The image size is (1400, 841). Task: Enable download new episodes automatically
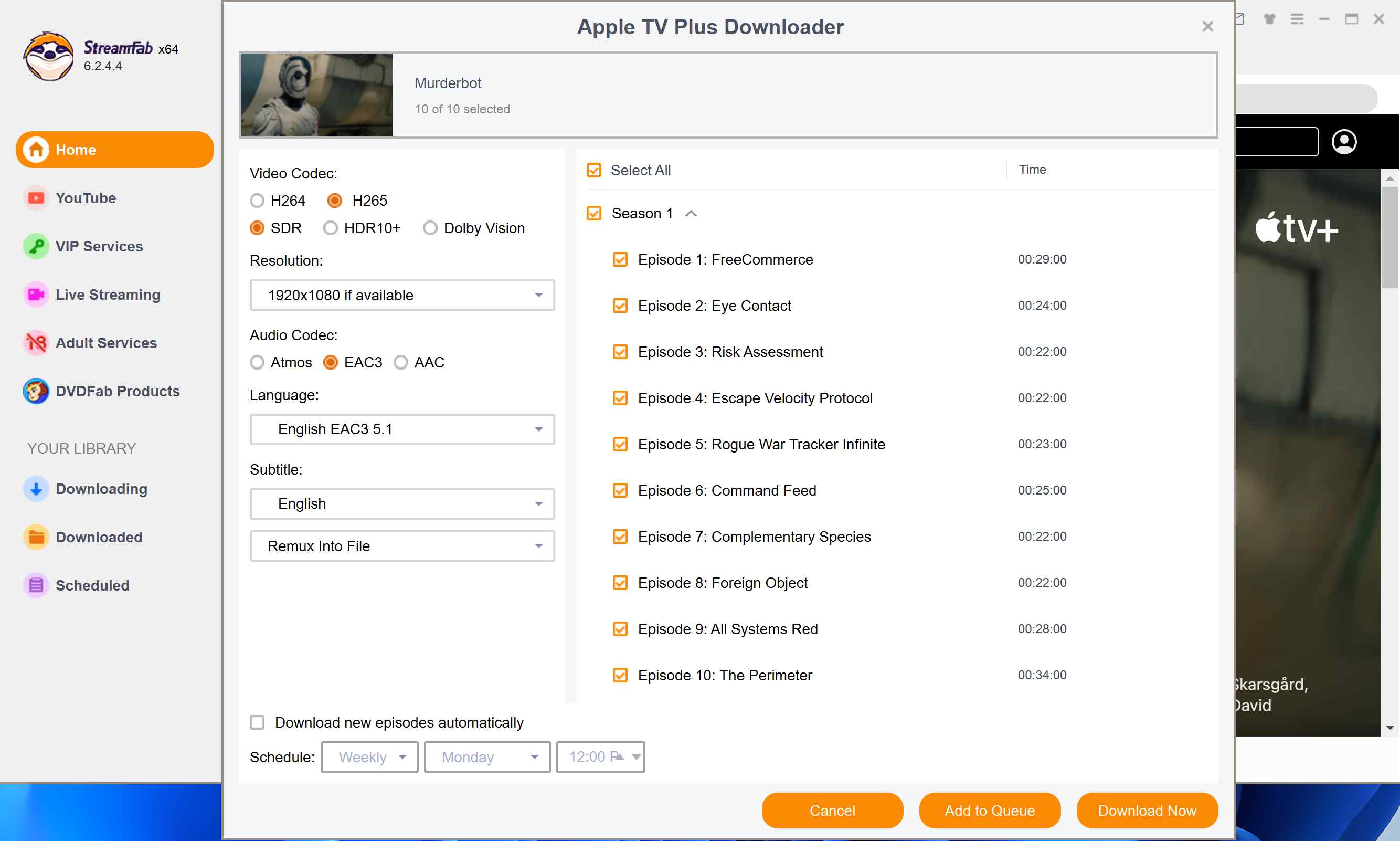[x=257, y=722]
